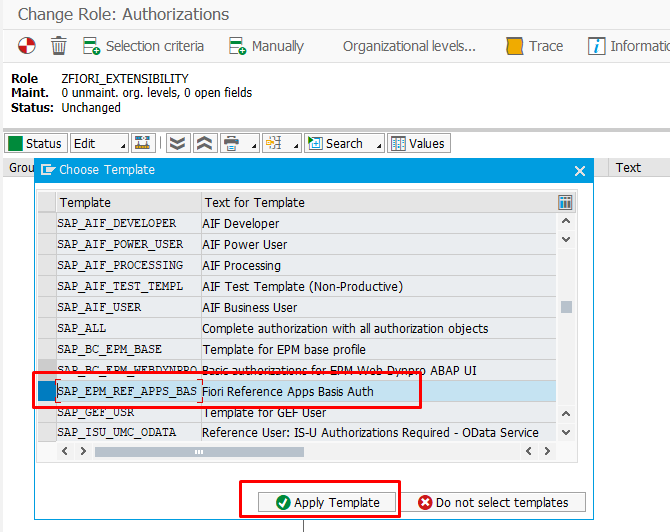
Task: Click vertical scrollbar thumb of template list
Action: pos(566,307)
